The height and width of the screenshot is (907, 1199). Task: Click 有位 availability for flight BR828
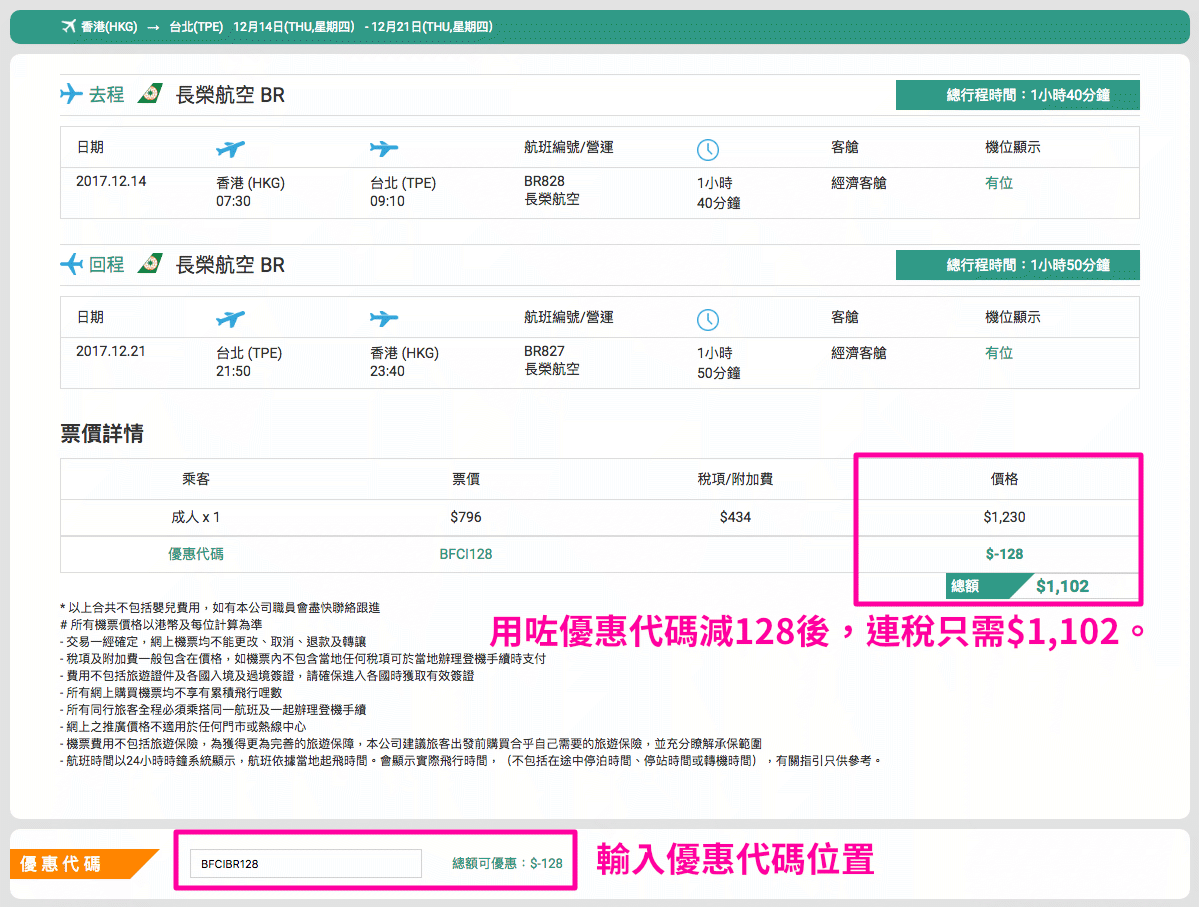coord(999,183)
